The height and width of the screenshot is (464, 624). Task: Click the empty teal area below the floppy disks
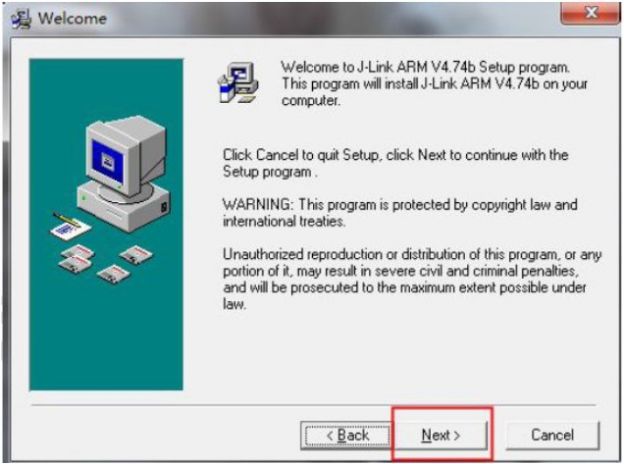coord(106,338)
